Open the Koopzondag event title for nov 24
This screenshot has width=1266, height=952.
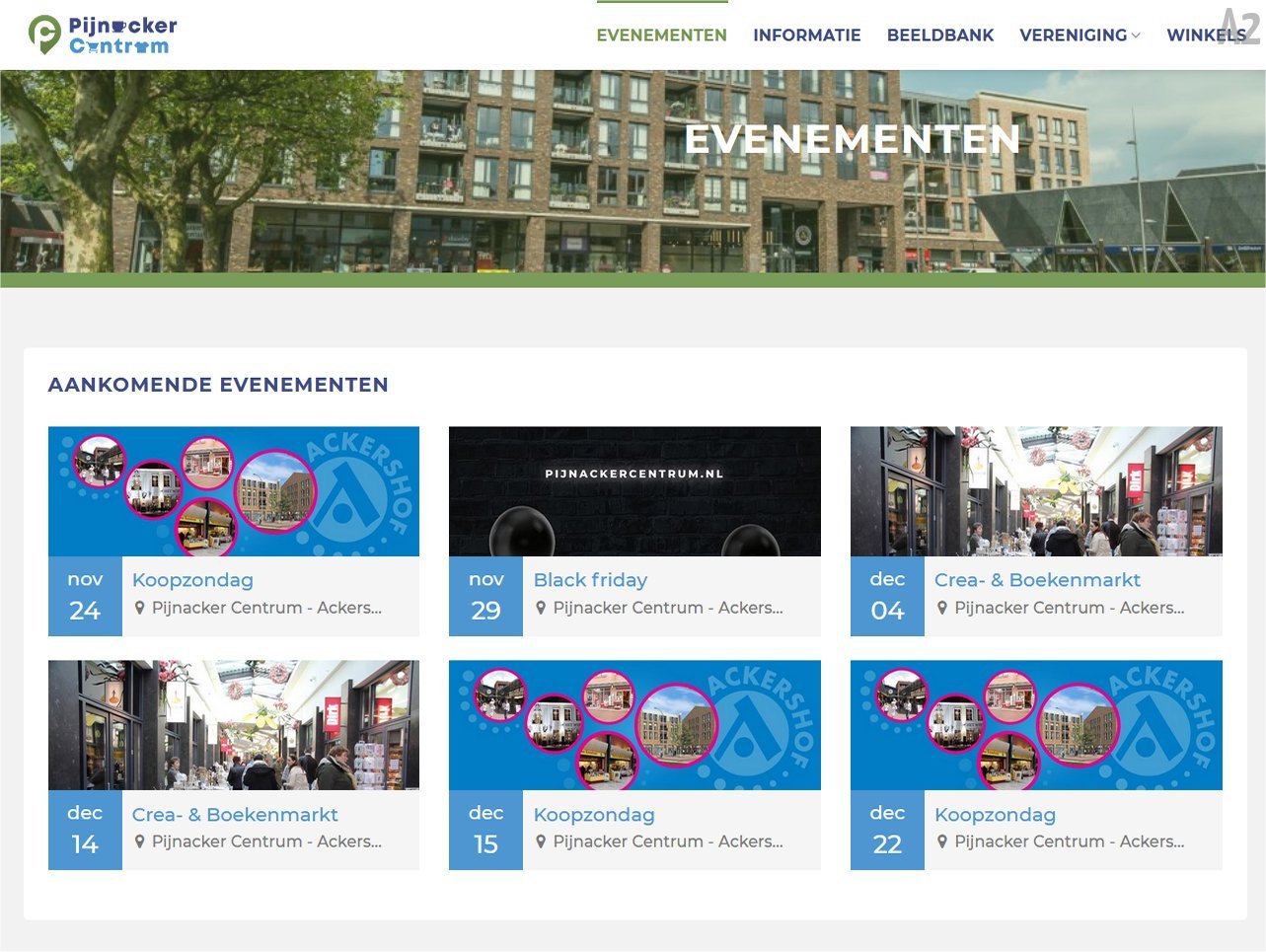coord(192,580)
